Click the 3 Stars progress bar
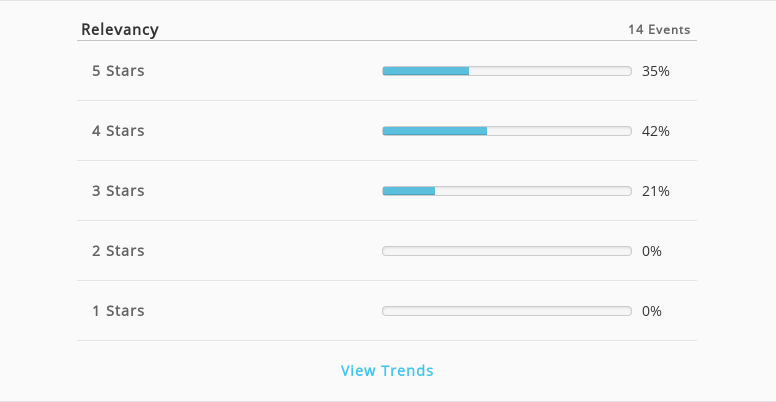 click(507, 191)
